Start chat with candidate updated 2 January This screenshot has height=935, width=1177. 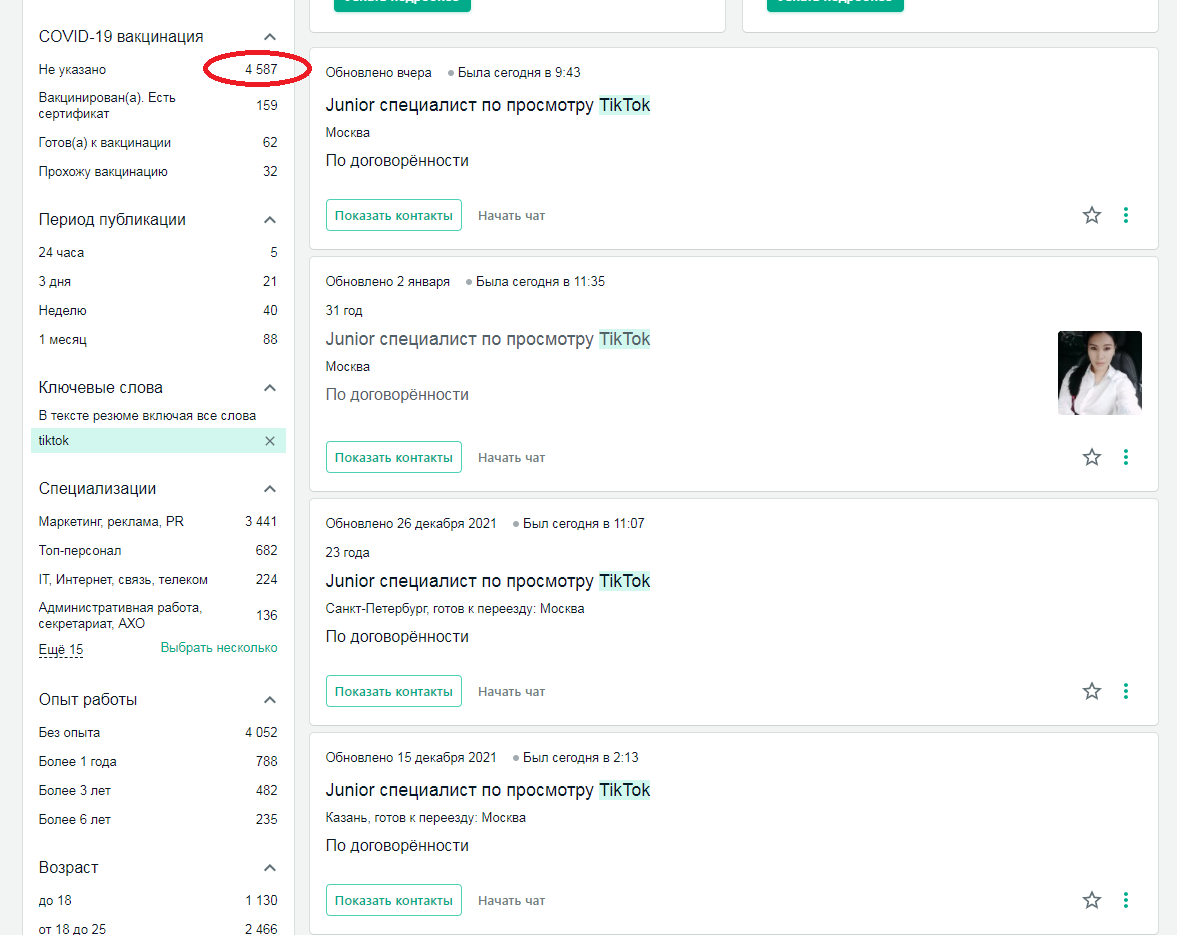[x=511, y=457]
